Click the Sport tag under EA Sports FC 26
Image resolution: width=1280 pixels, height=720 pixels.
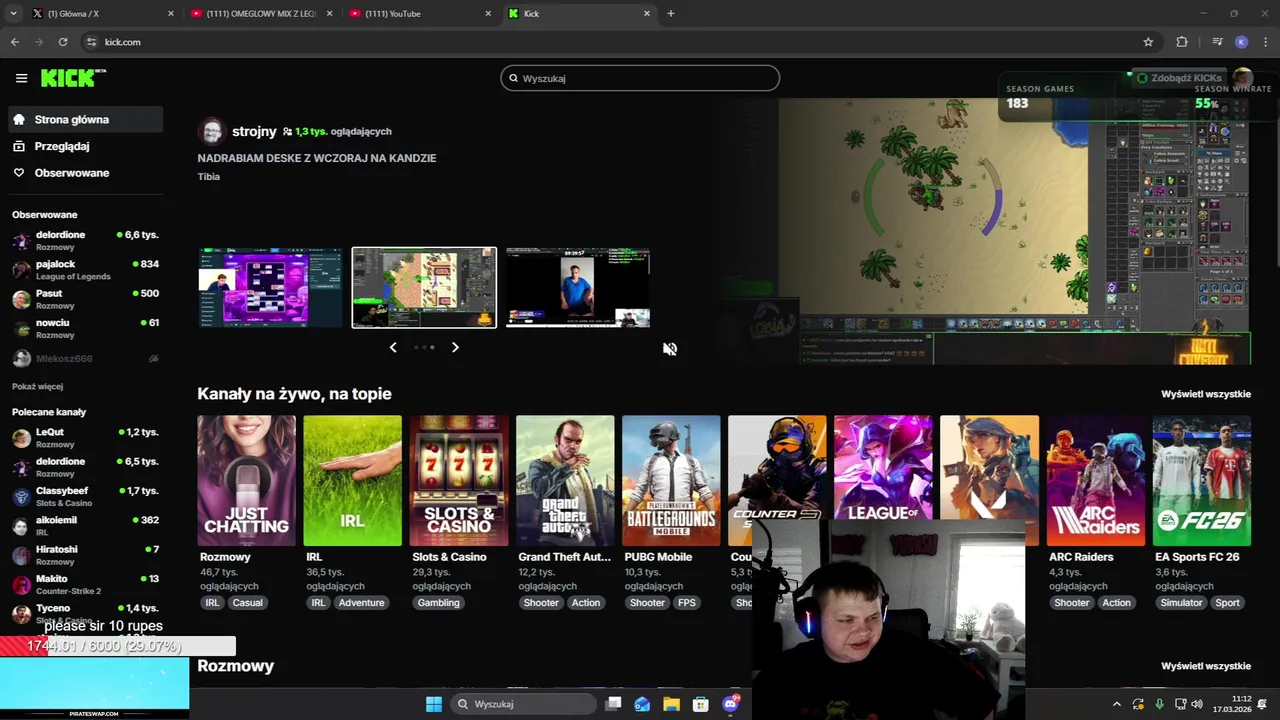click(1227, 603)
